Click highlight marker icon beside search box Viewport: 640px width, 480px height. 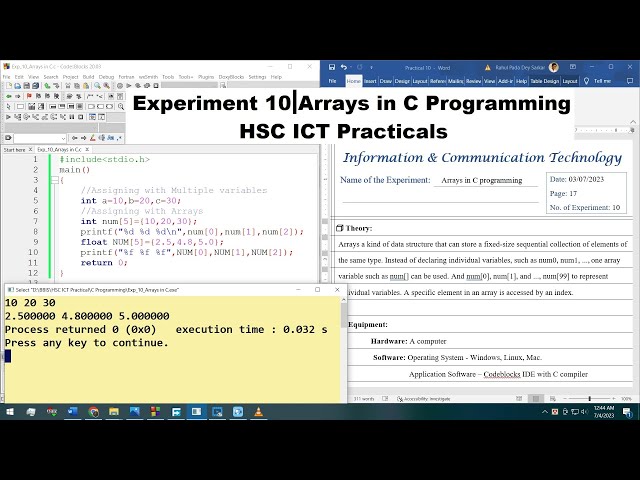click(x=93, y=138)
